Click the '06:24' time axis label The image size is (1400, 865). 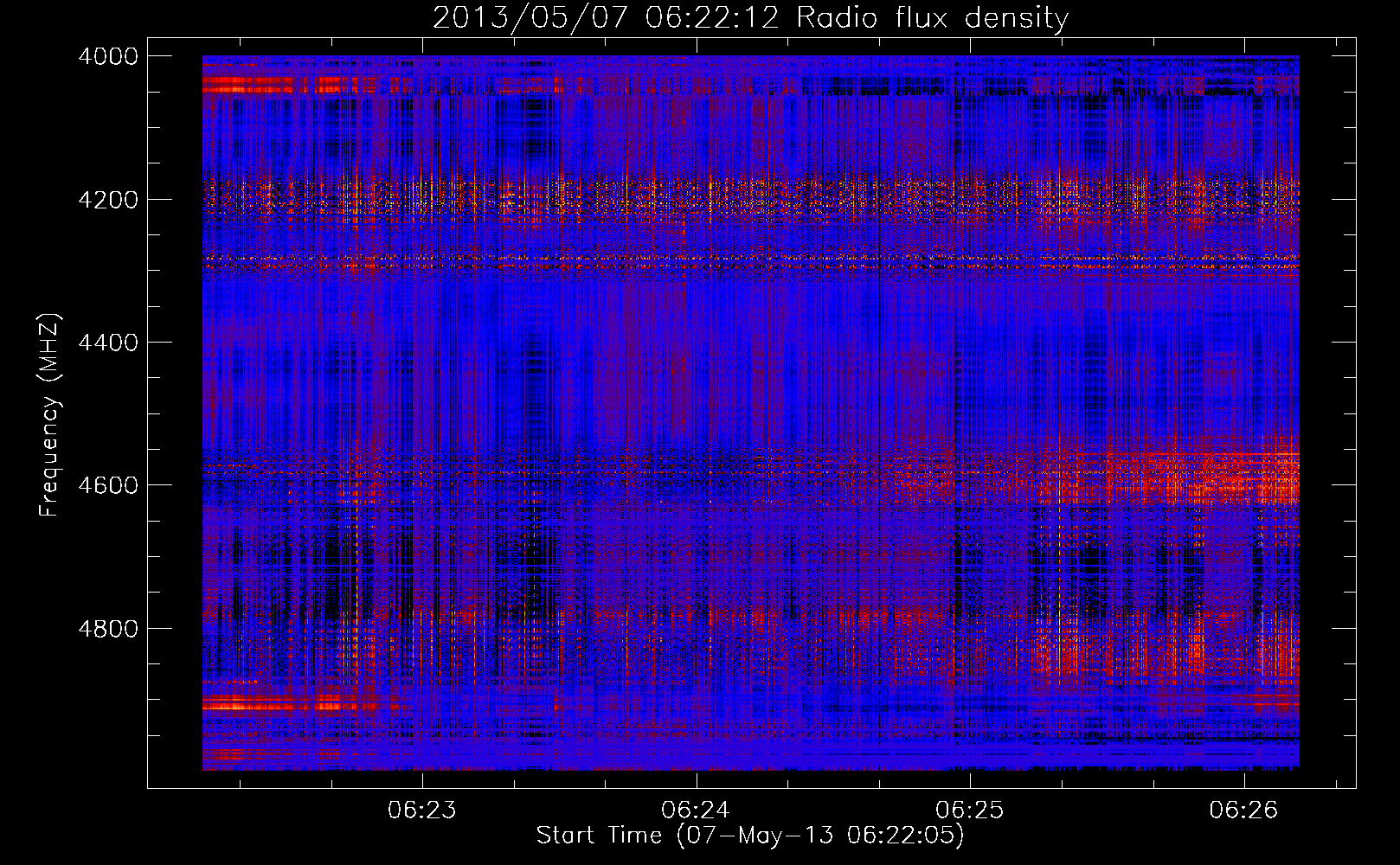[x=696, y=811]
